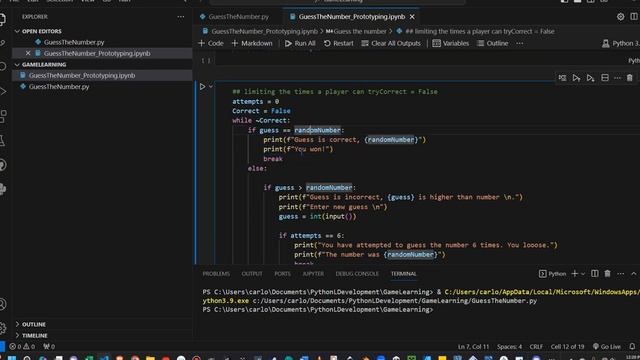Switch to the GuessTheNumber.py tab
This screenshot has width=640, height=360.
pyautogui.click(x=239, y=17)
